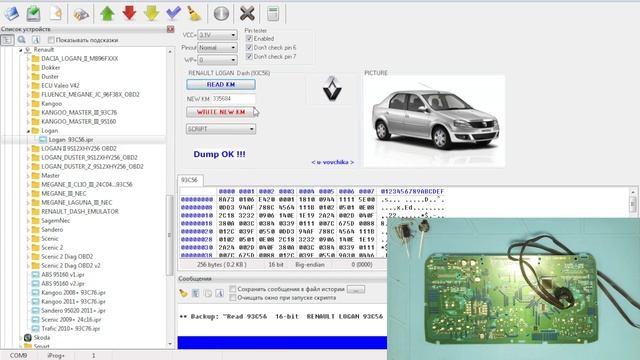
Task: Click the READ KM button
Action: pyautogui.click(x=221, y=84)
